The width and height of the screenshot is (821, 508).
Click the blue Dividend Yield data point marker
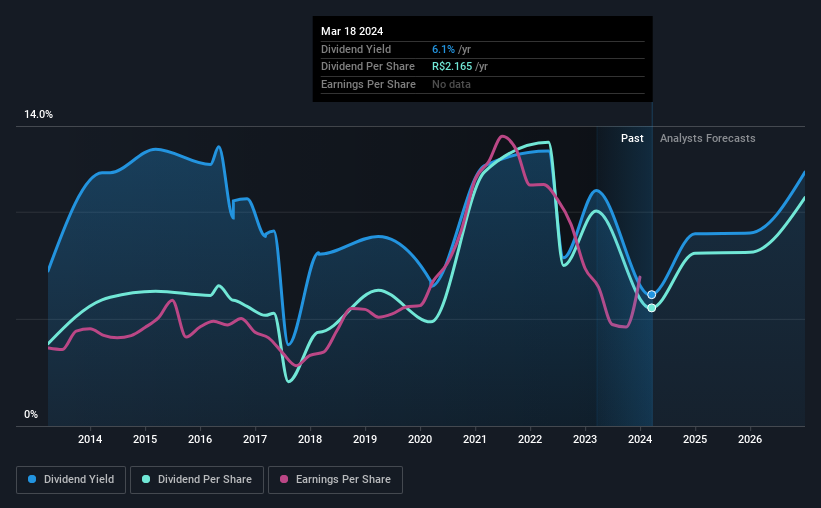[x=651, y=295]
